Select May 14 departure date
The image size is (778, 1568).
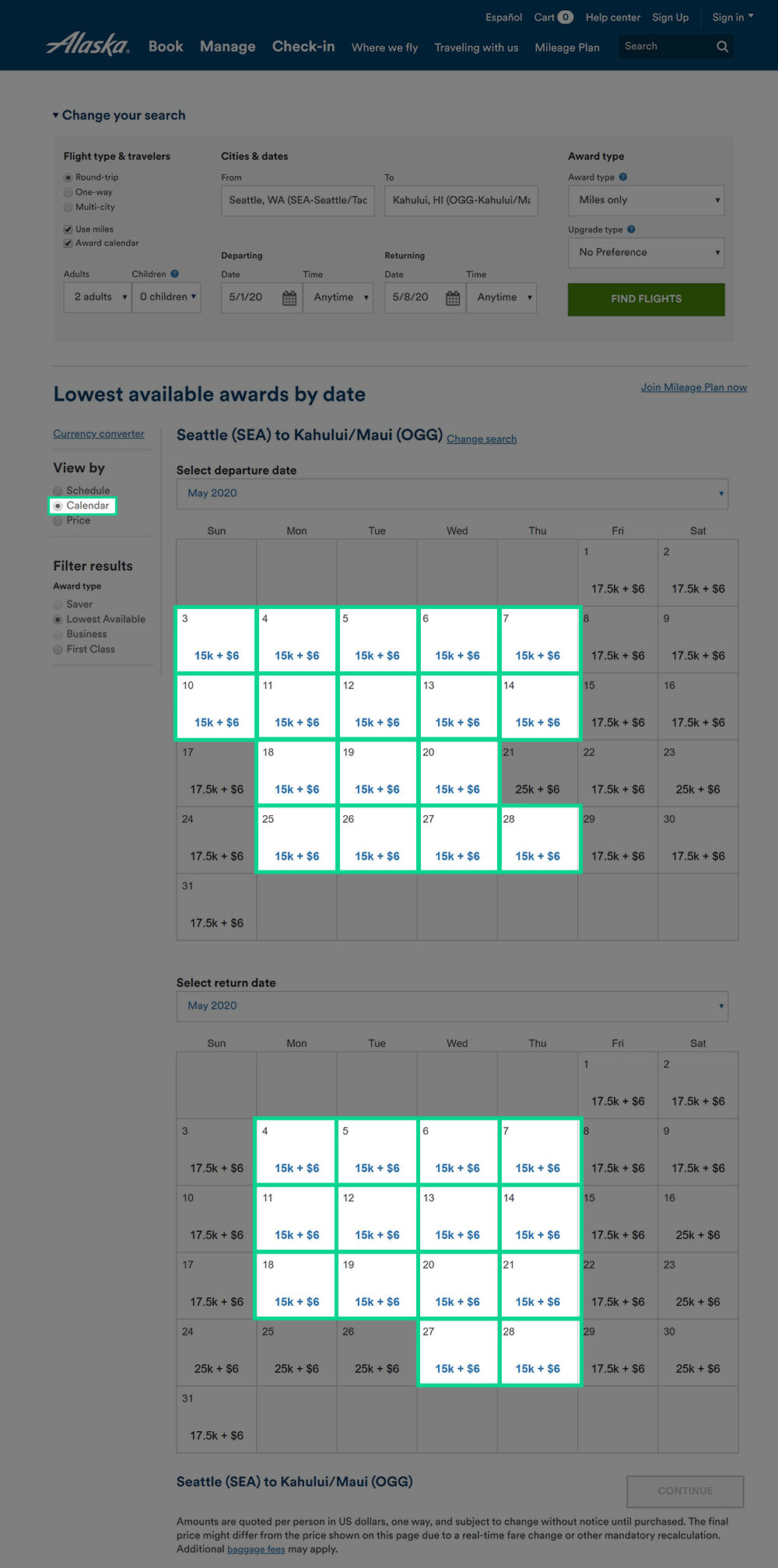click(x=538, y=706)
